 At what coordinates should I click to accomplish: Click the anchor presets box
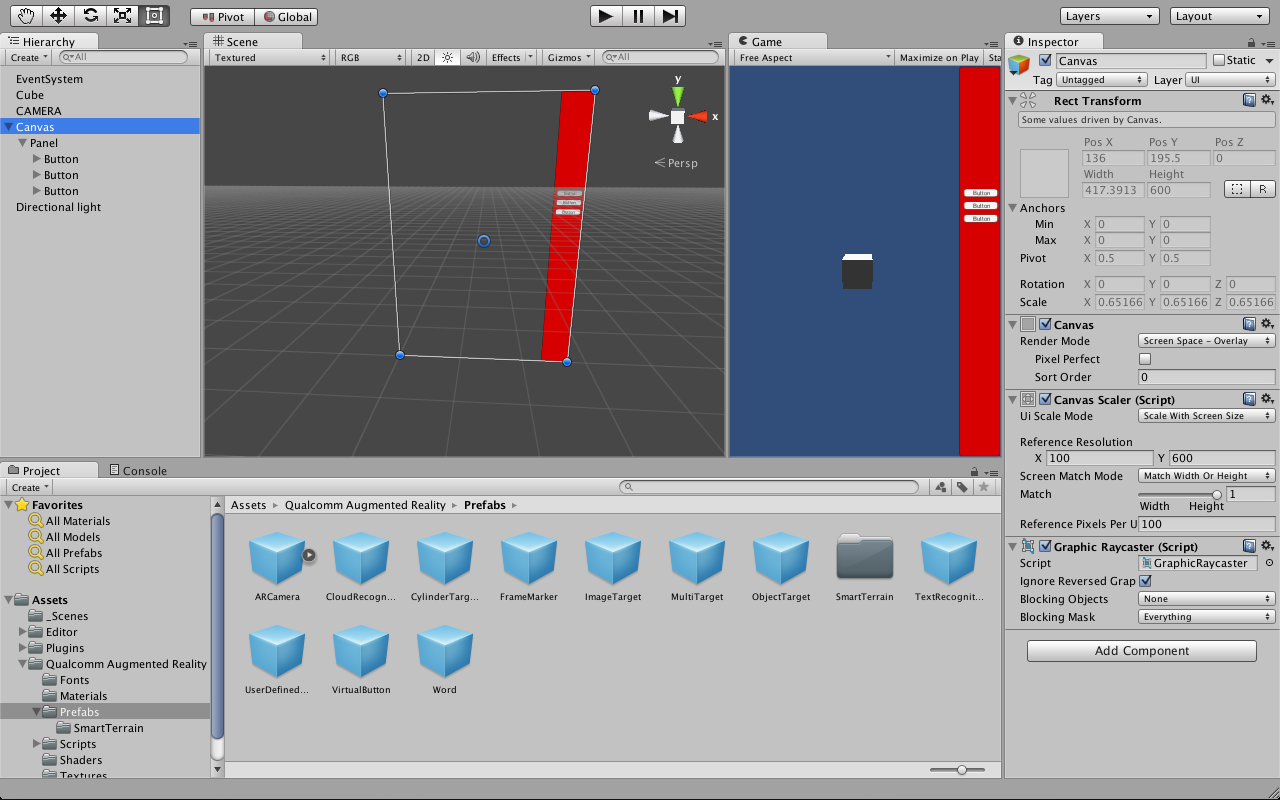(1044, 173)
